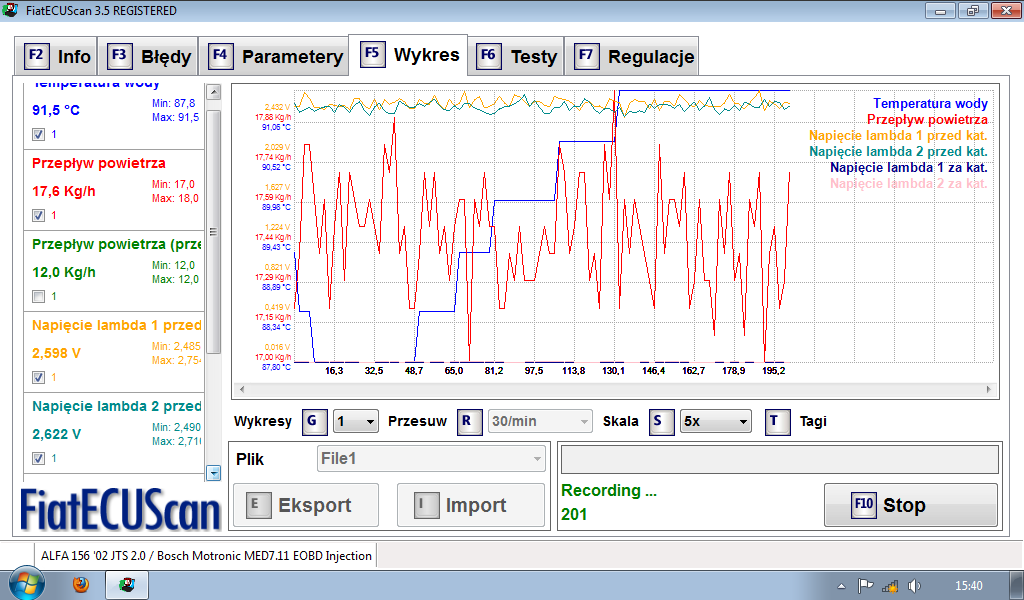This screenshot has height=600, width=1024.
Task: Click the Recording ... status text
Action: [x=609, y=490]
